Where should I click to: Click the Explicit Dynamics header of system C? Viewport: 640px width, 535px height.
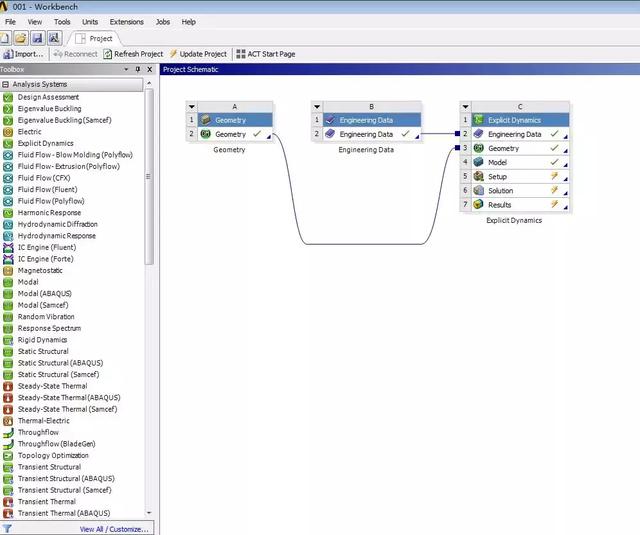pyautogui.click(x=520, y=120)
